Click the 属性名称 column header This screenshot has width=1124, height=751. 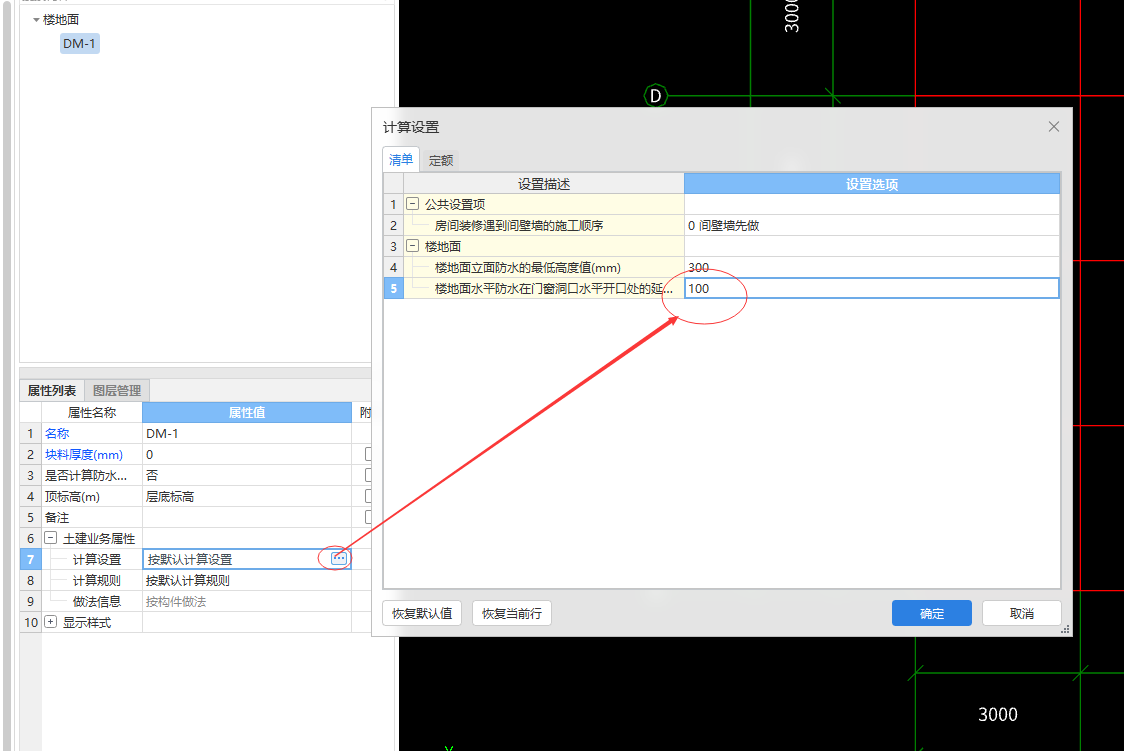click(92, 413)
